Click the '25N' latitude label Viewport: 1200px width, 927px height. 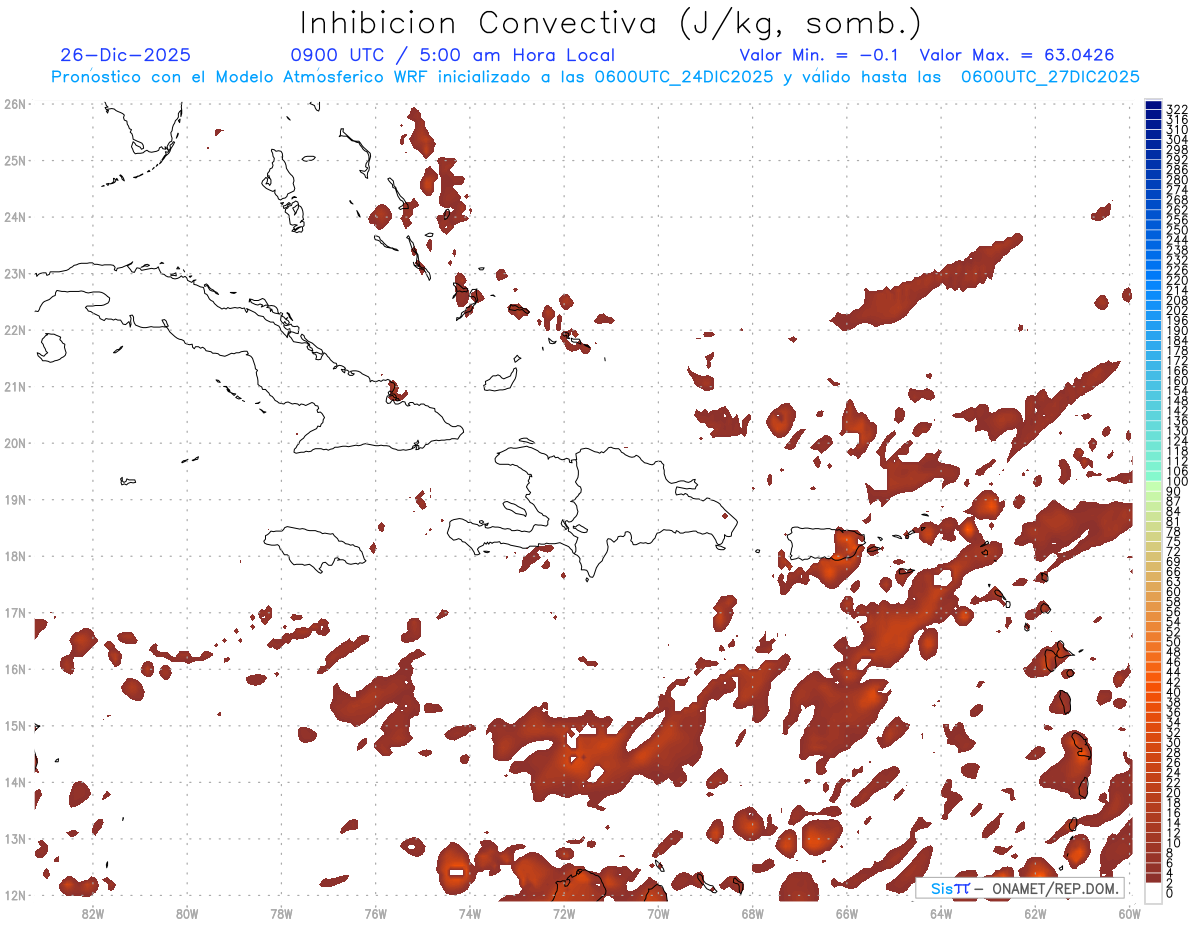[14, 160]
